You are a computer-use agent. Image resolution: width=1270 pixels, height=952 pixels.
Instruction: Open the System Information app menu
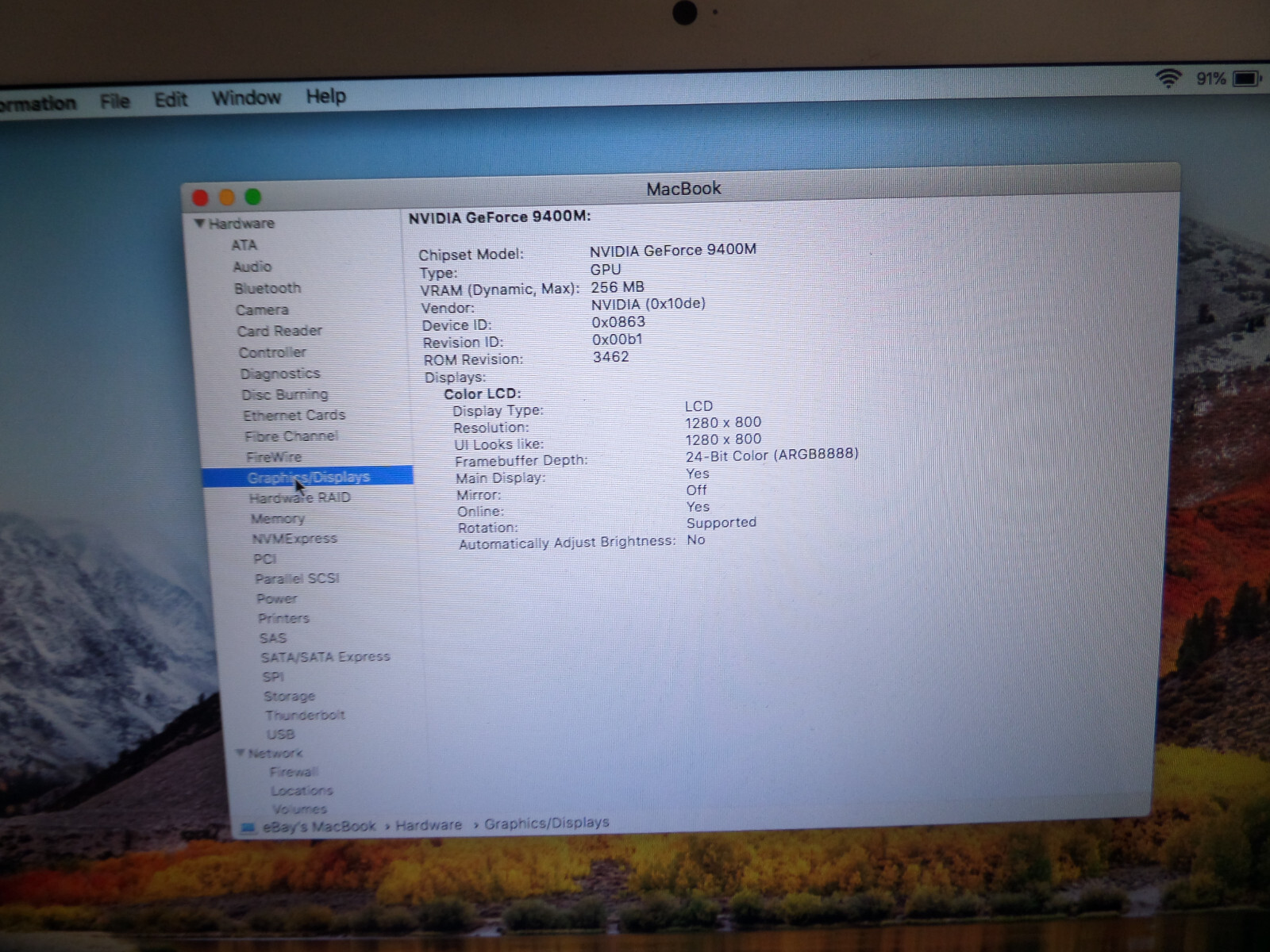(38, 103)
